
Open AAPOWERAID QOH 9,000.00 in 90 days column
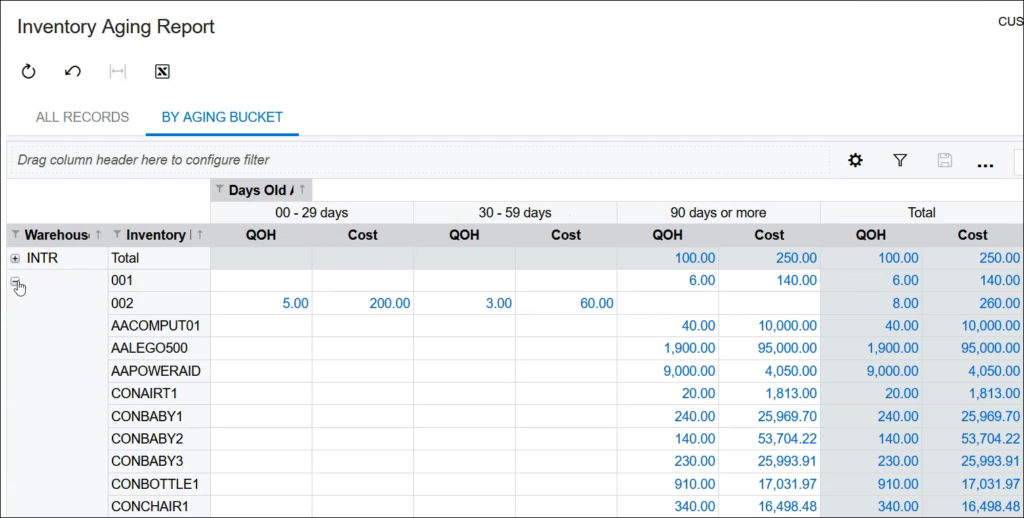tap(689, 371)
